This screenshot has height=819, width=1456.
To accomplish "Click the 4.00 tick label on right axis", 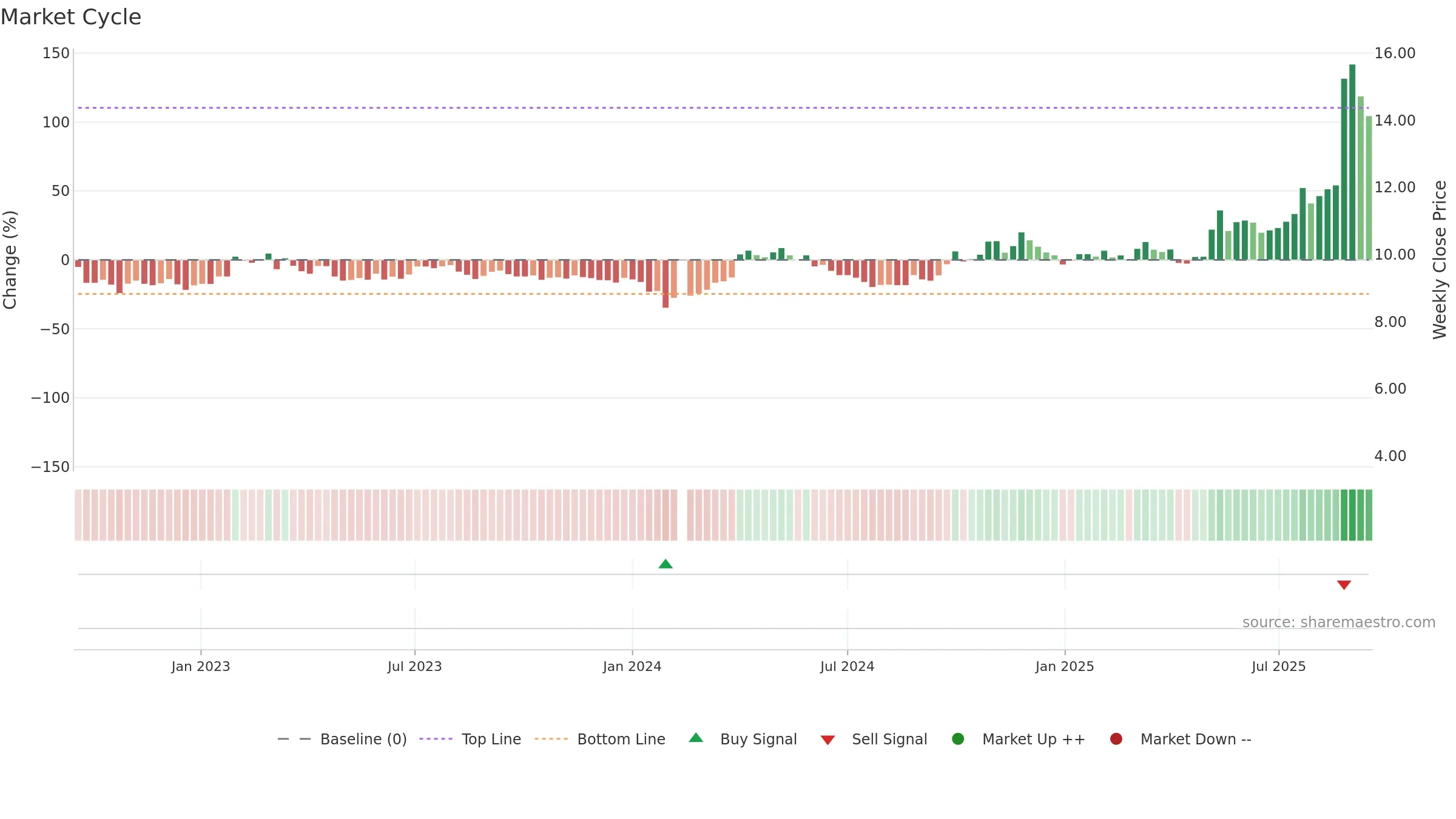I will [1390, 456].
